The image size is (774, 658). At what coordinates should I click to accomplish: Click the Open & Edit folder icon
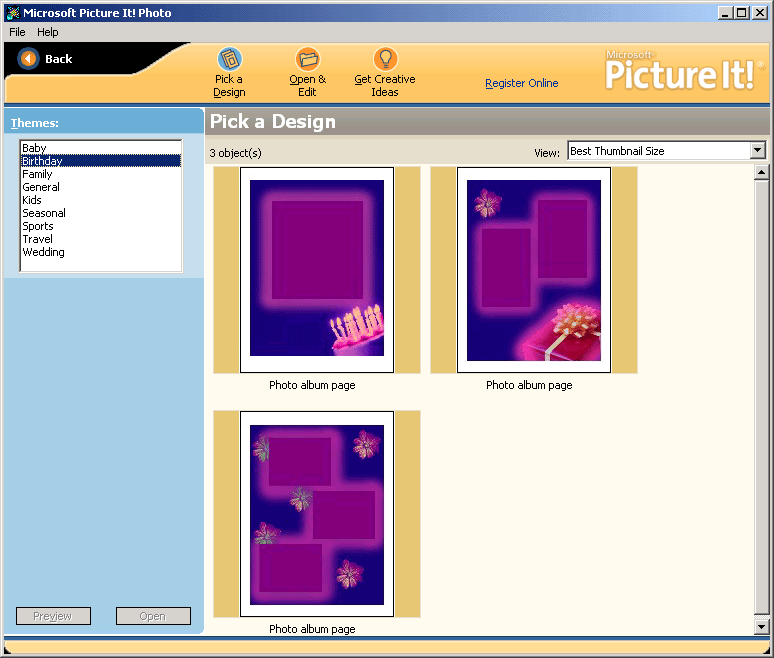(x=307, y=59)
